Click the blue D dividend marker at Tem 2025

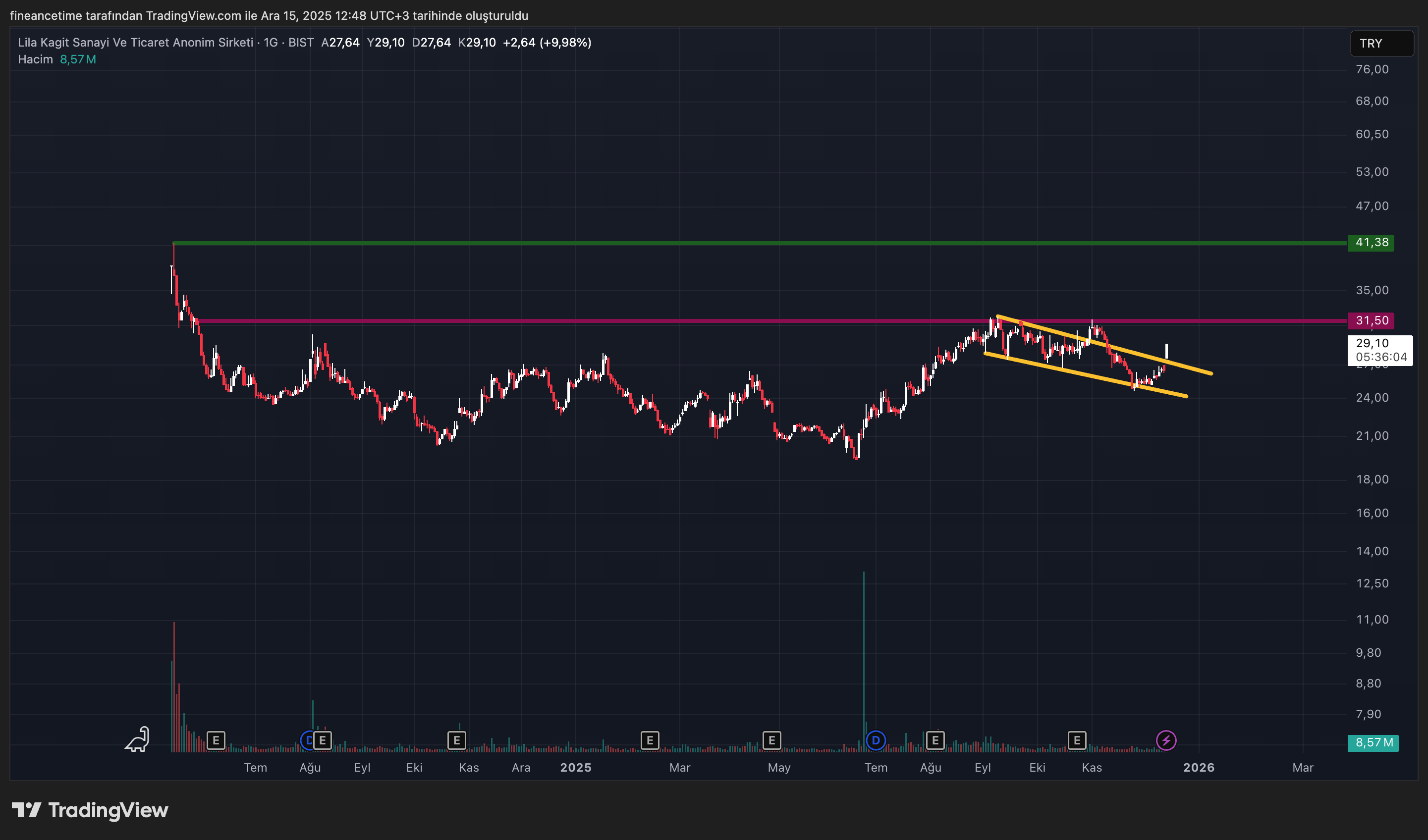[x=876, y=740]
